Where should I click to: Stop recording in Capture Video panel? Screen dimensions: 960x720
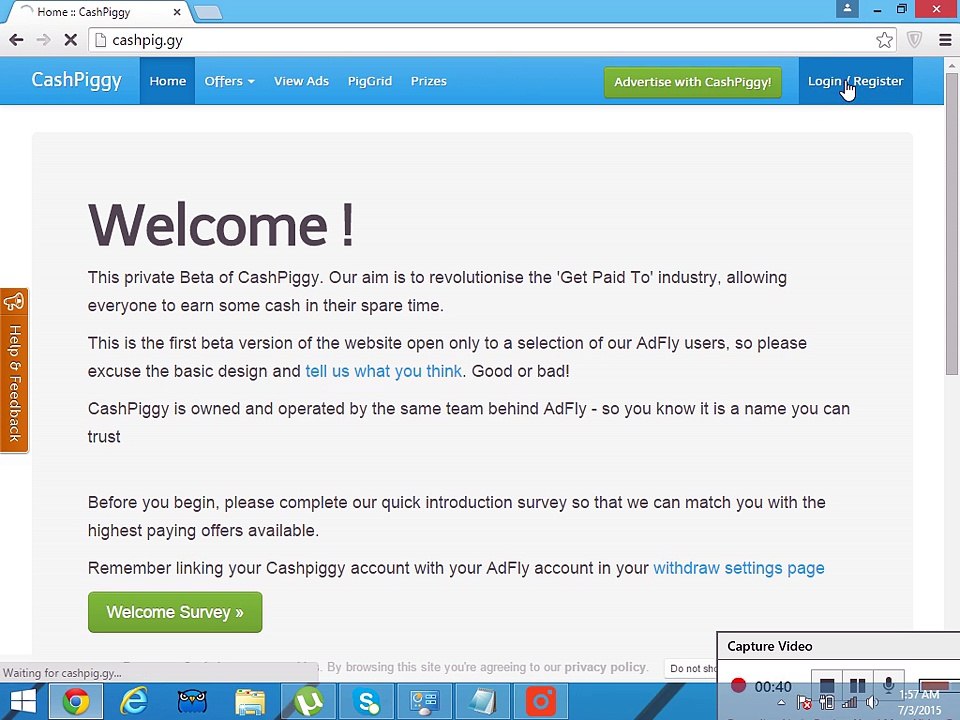[827, 684]
